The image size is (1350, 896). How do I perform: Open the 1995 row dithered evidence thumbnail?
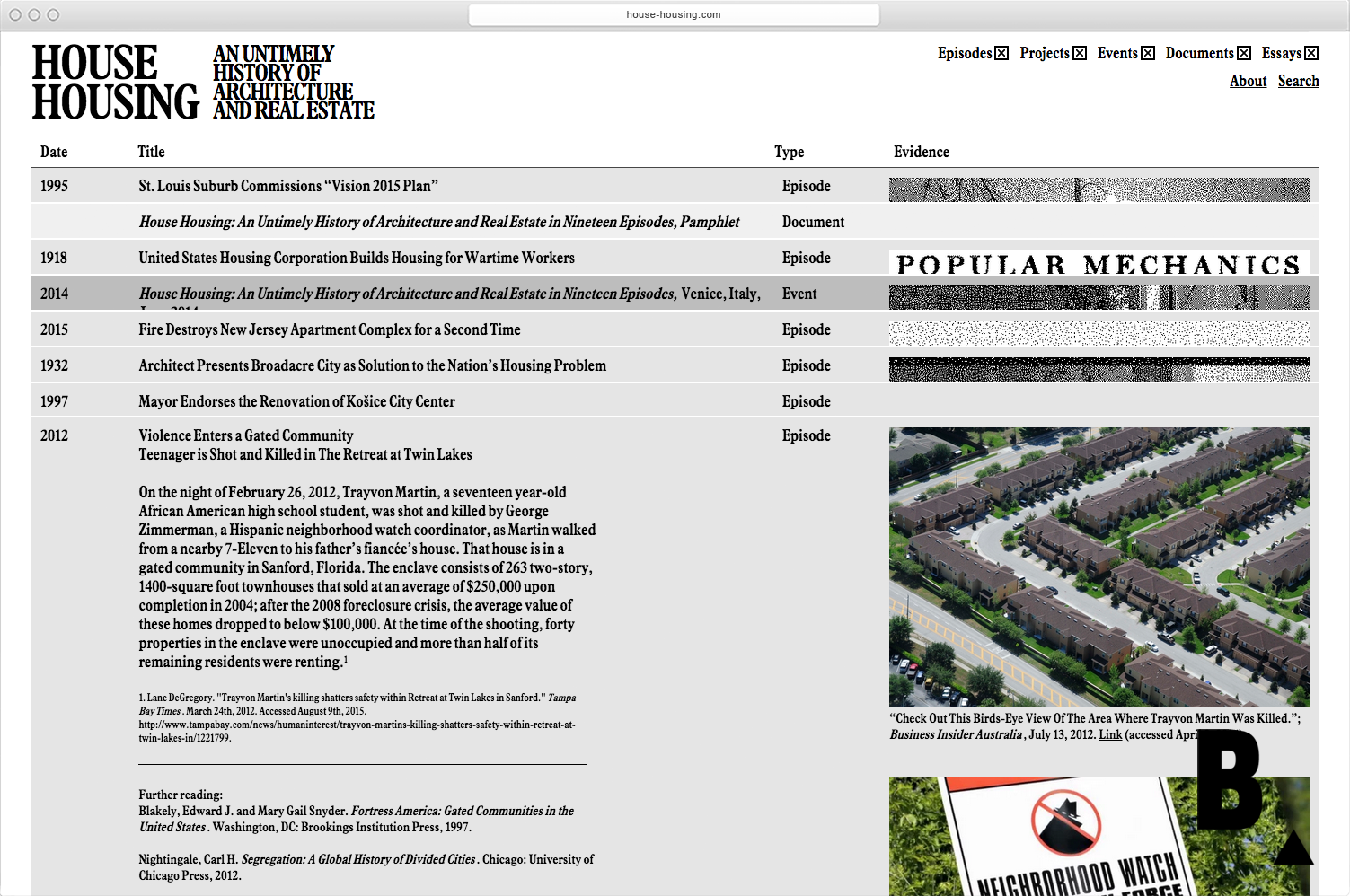pyautogui.click(x=1099, y=189)
